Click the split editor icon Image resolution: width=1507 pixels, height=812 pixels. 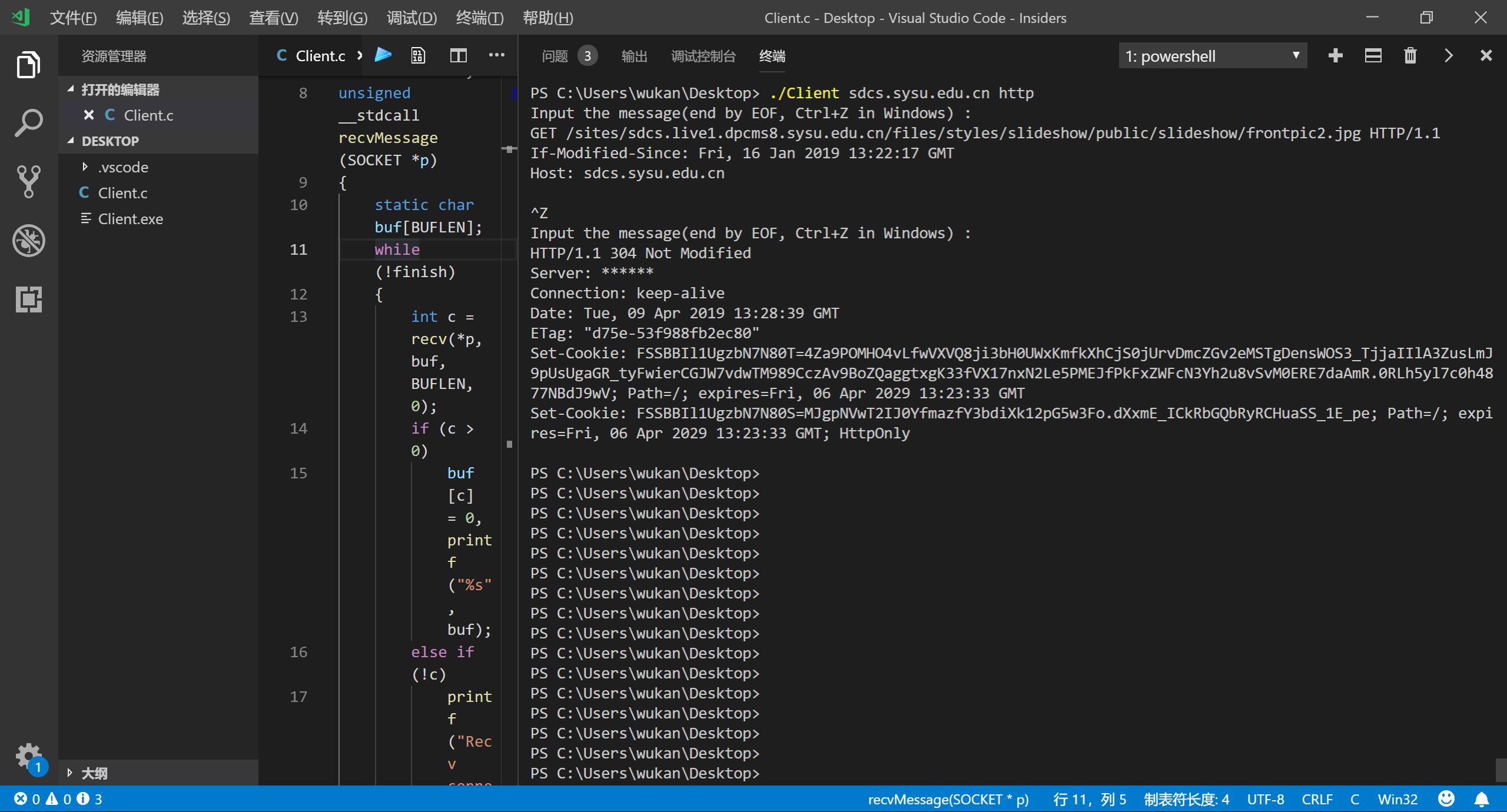tap(458, 55)
